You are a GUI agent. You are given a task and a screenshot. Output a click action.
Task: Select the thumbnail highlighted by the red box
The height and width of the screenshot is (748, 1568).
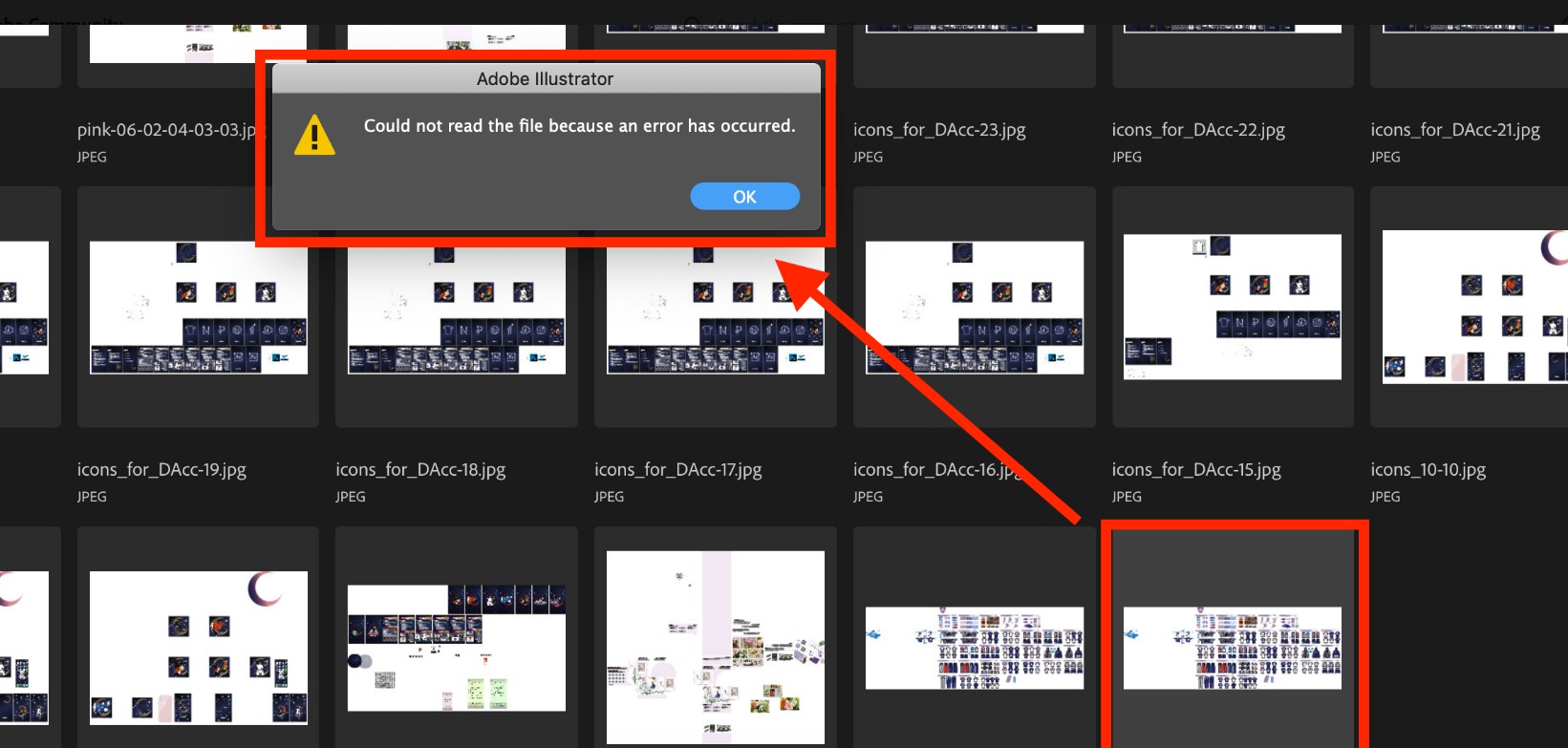(1232, 648)
